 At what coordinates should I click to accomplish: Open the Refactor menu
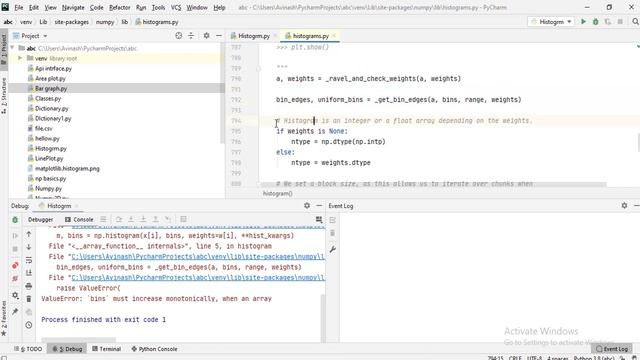pos(119,7)
